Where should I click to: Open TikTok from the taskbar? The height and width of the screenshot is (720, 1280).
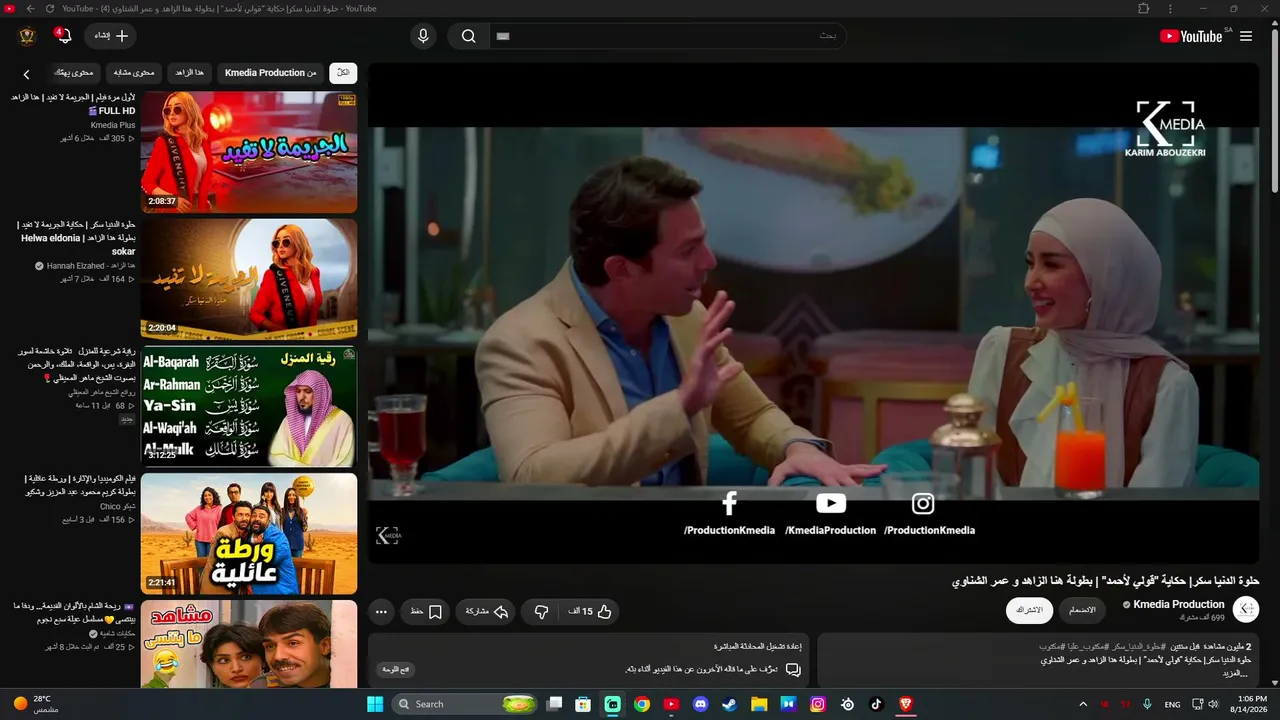876,704
